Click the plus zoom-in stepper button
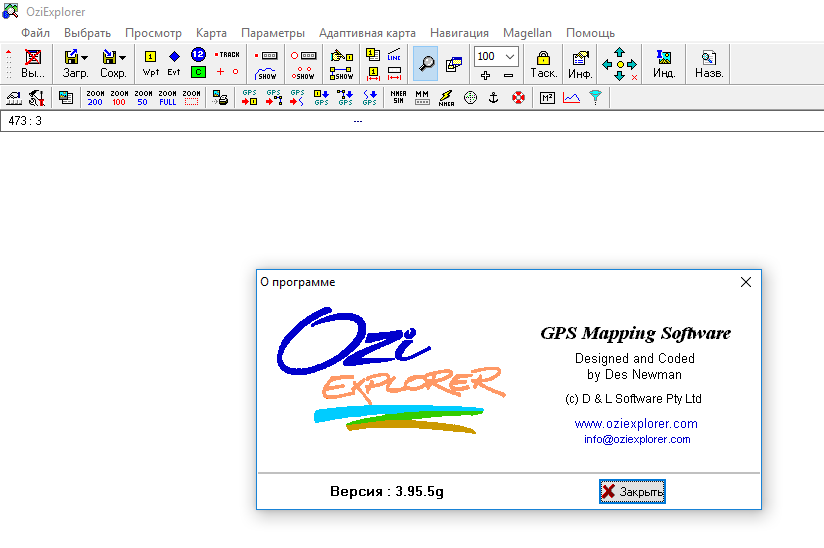Screen dimensions: 824x548 point(485,75)
